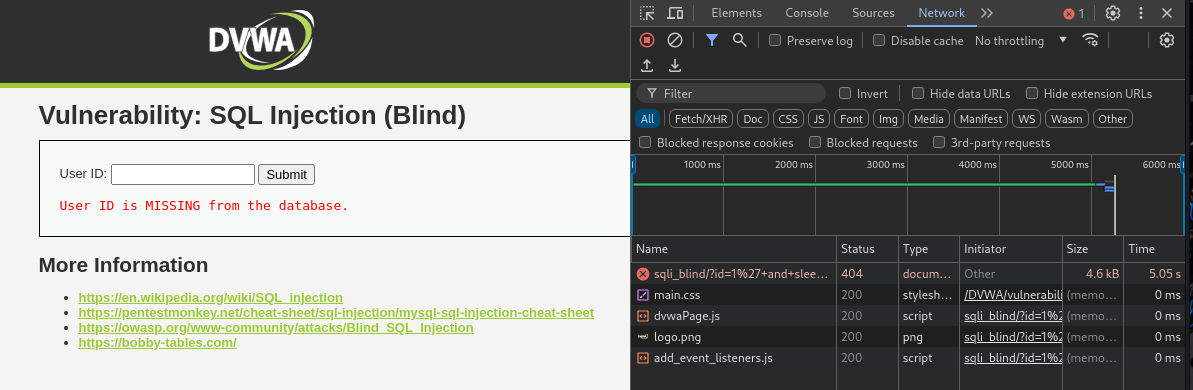The height and width of the screenshot is (390, 1193).
Task: Switch to the Console tab
Action: [806, 13]
